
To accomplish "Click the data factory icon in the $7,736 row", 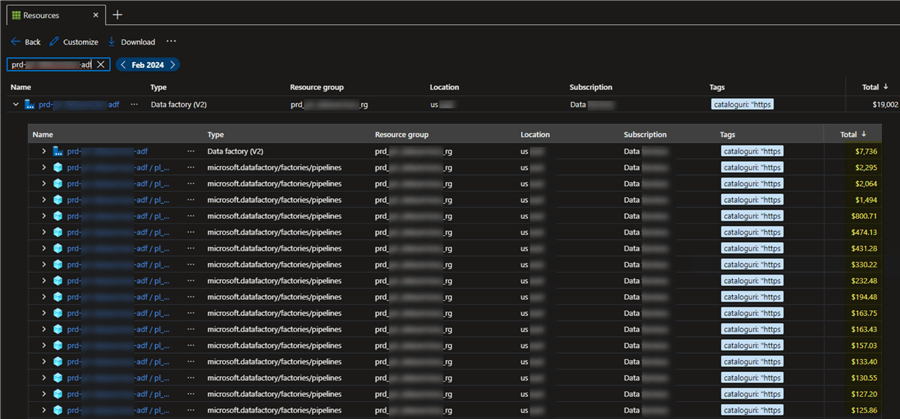I will pos(58,151).
